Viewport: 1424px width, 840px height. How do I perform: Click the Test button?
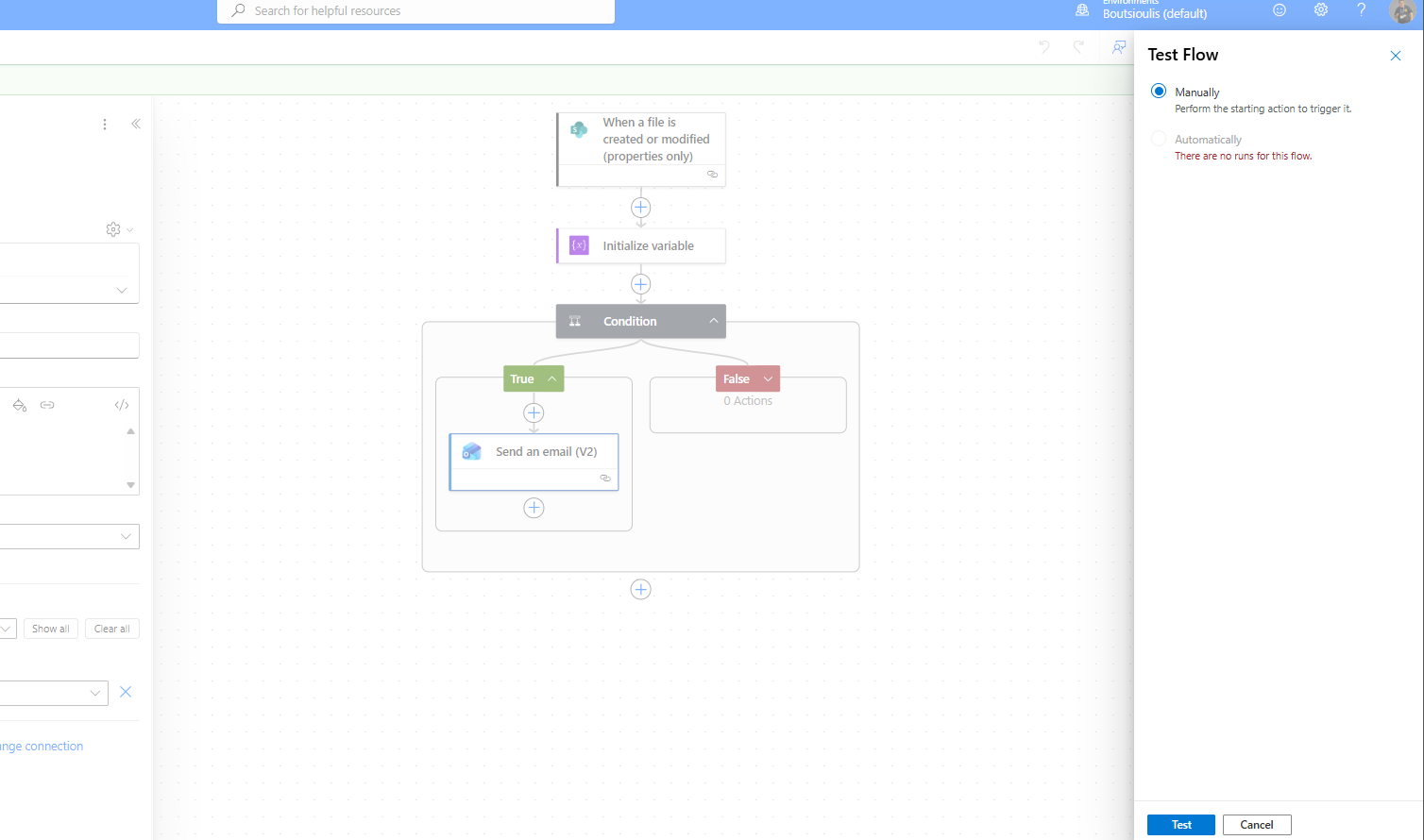coord(1180,825)
